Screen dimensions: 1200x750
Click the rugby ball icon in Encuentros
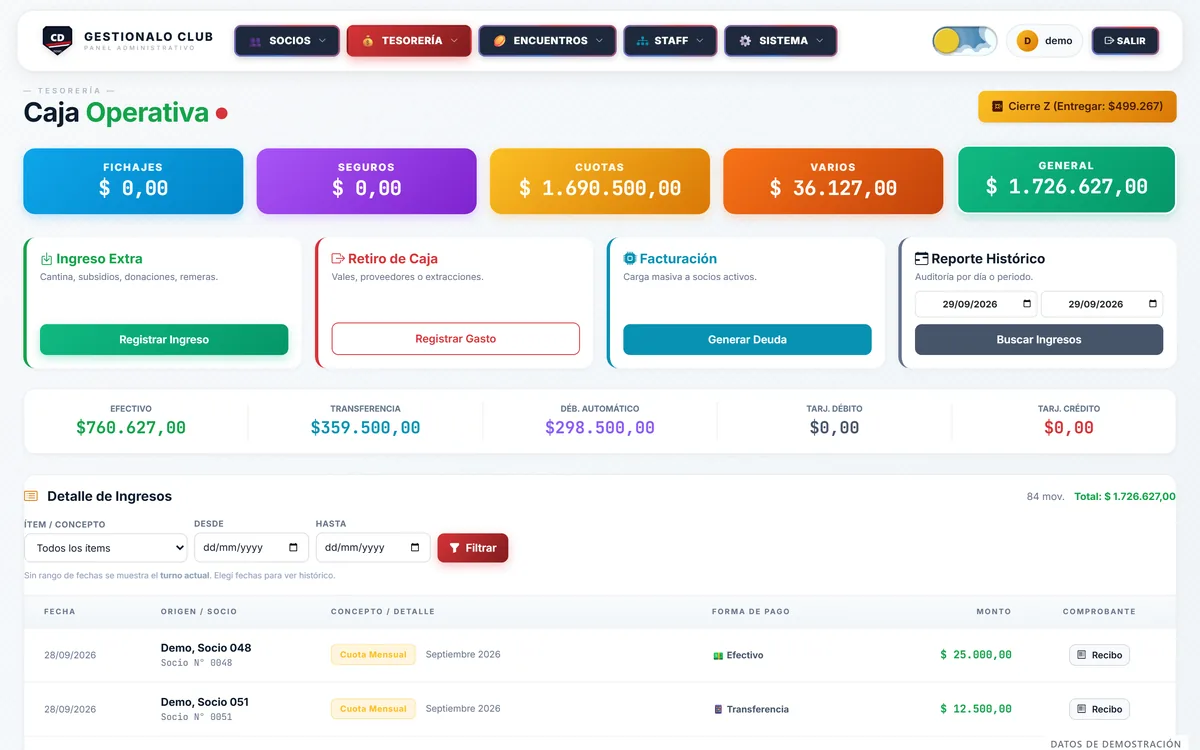click(499, 41)
